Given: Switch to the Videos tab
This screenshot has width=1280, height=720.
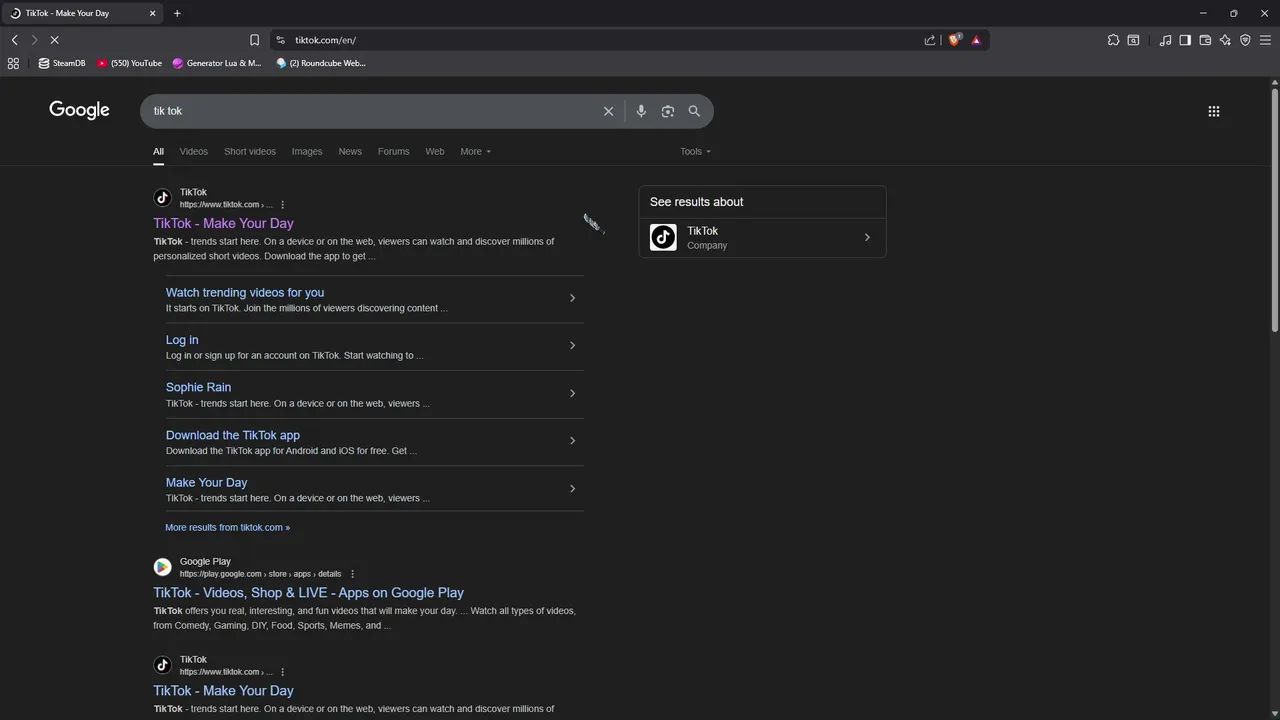Looking at the screenshot, I should tap(194, 152).
